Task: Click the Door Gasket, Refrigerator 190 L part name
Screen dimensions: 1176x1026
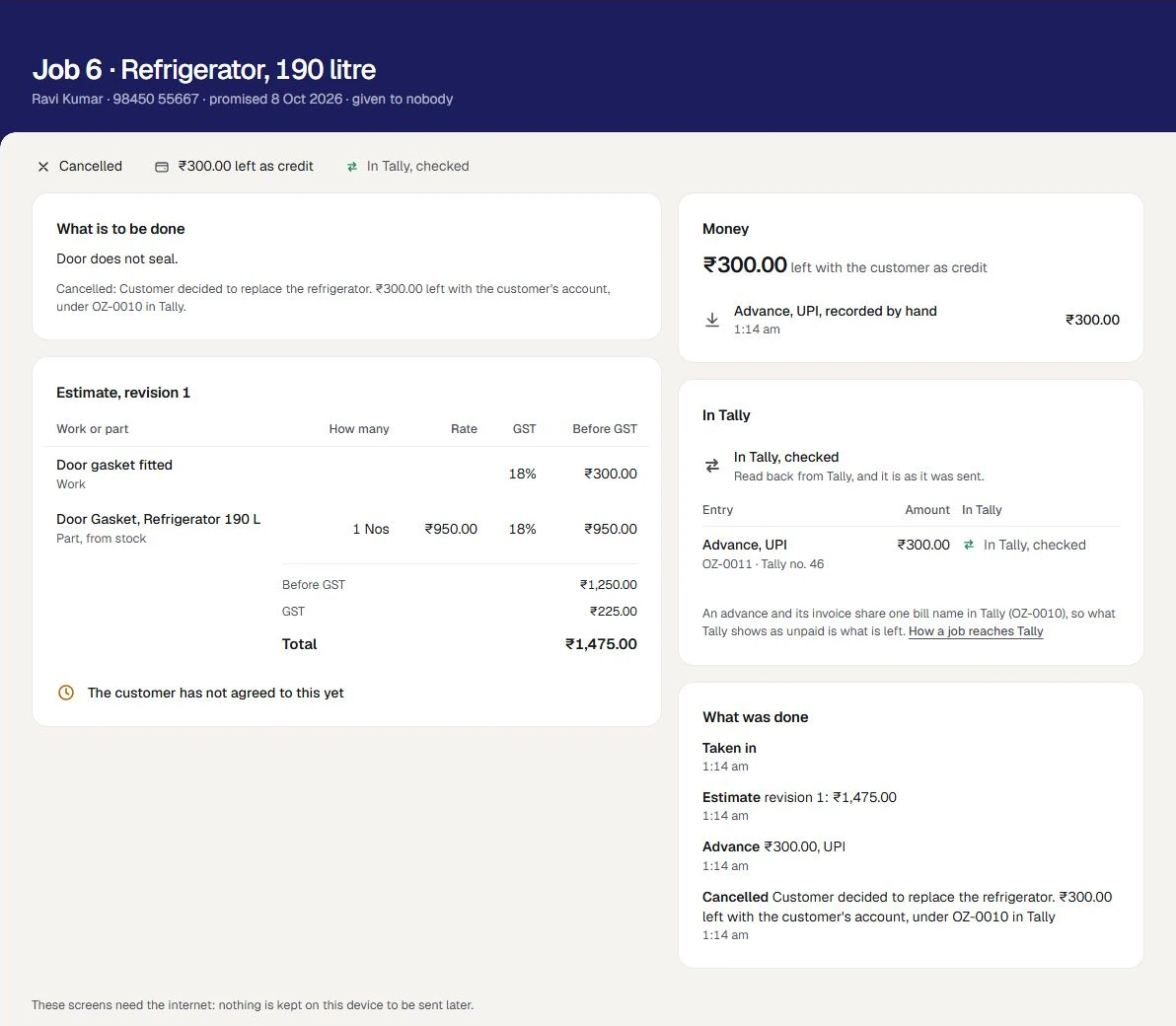Action: click(x=158, y=519)
